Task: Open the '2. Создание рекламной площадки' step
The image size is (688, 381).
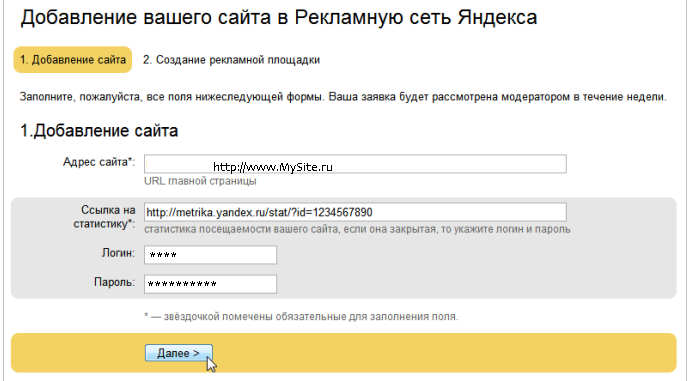Action: [231, 60]
